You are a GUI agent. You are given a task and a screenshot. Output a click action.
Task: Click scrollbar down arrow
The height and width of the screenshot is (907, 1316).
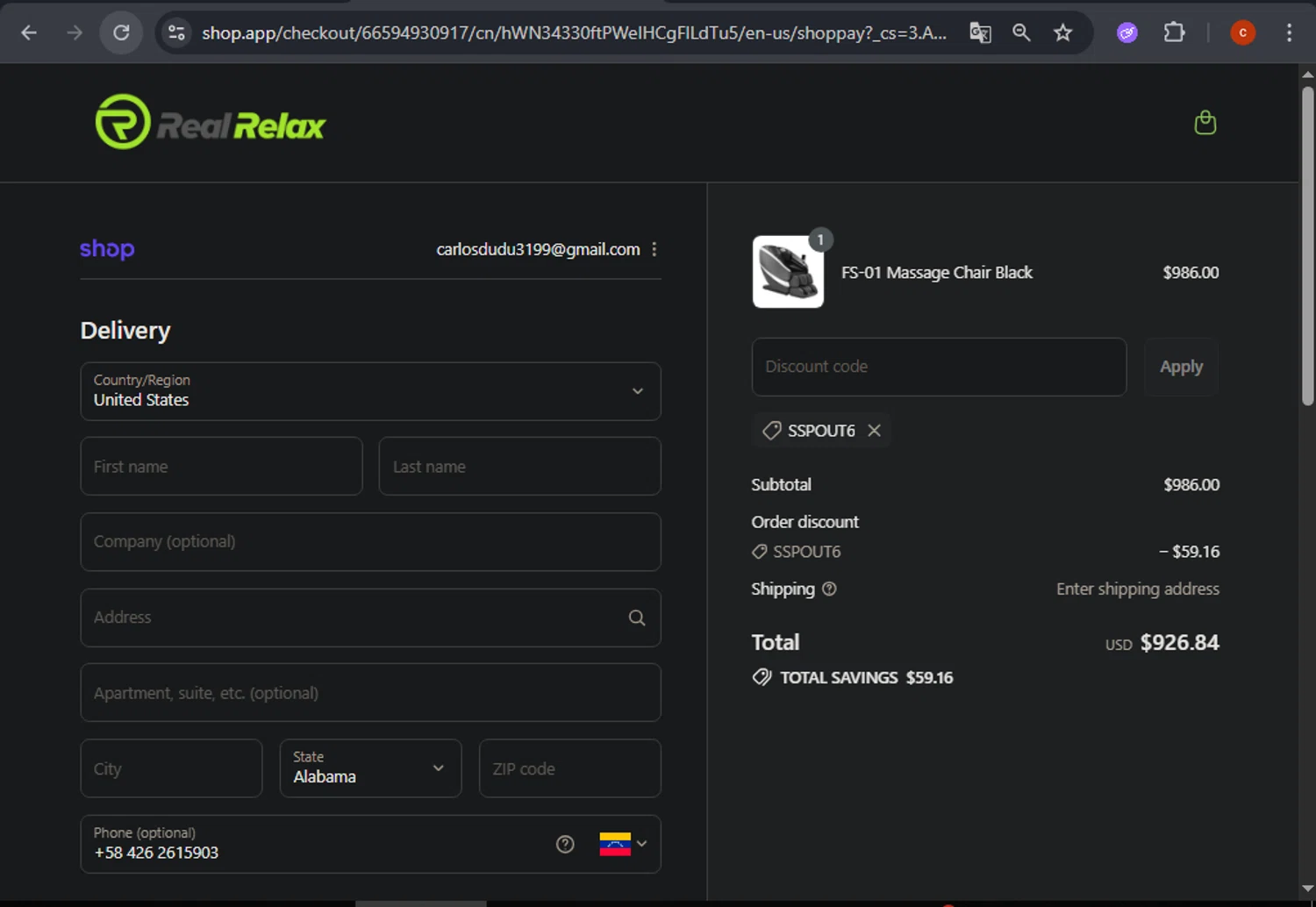click(x=1307, y=889)
